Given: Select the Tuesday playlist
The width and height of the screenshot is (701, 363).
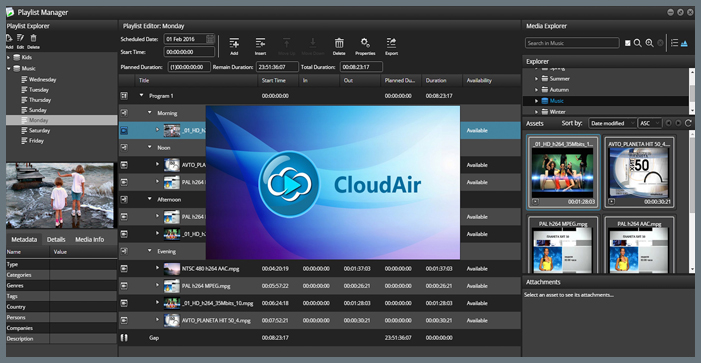Looking at the screenshot, I should point(39,90).
